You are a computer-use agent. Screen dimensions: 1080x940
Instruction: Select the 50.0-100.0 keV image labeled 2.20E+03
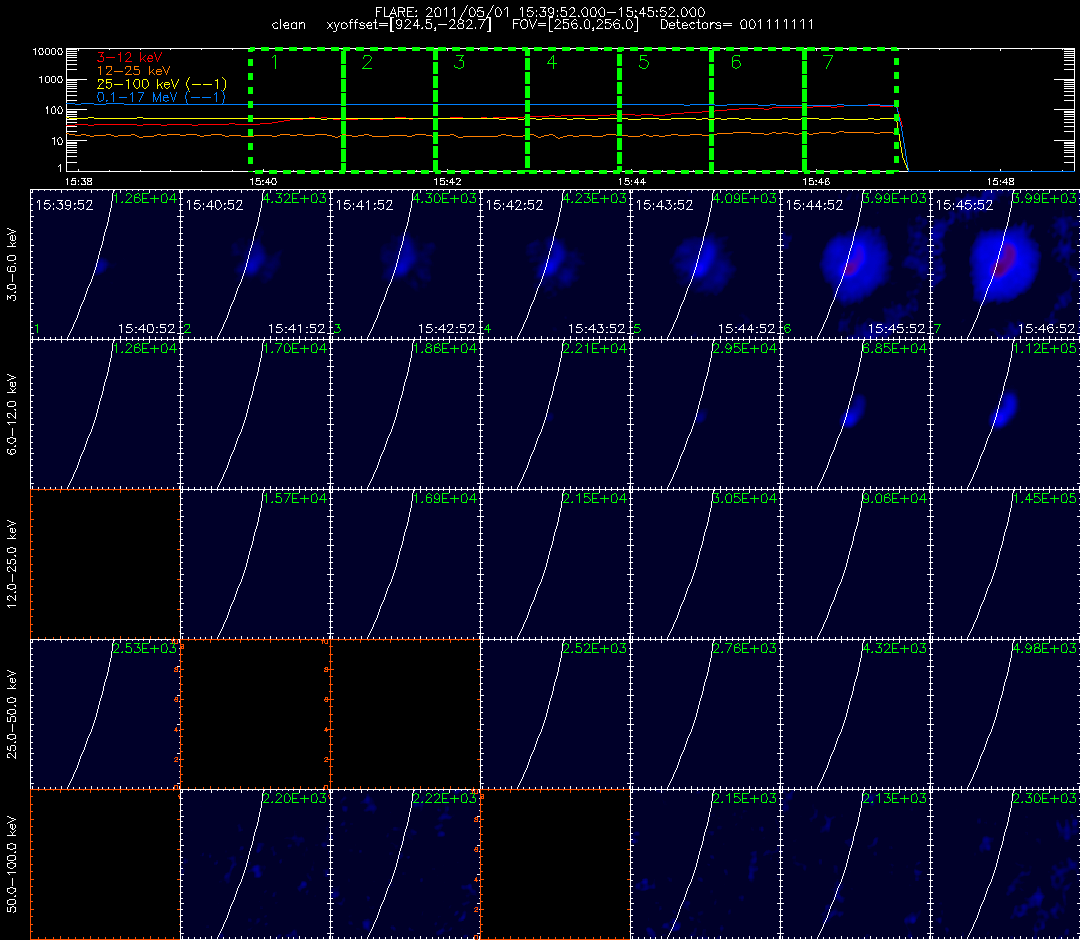pyautogui.click(x=256, y=864)
